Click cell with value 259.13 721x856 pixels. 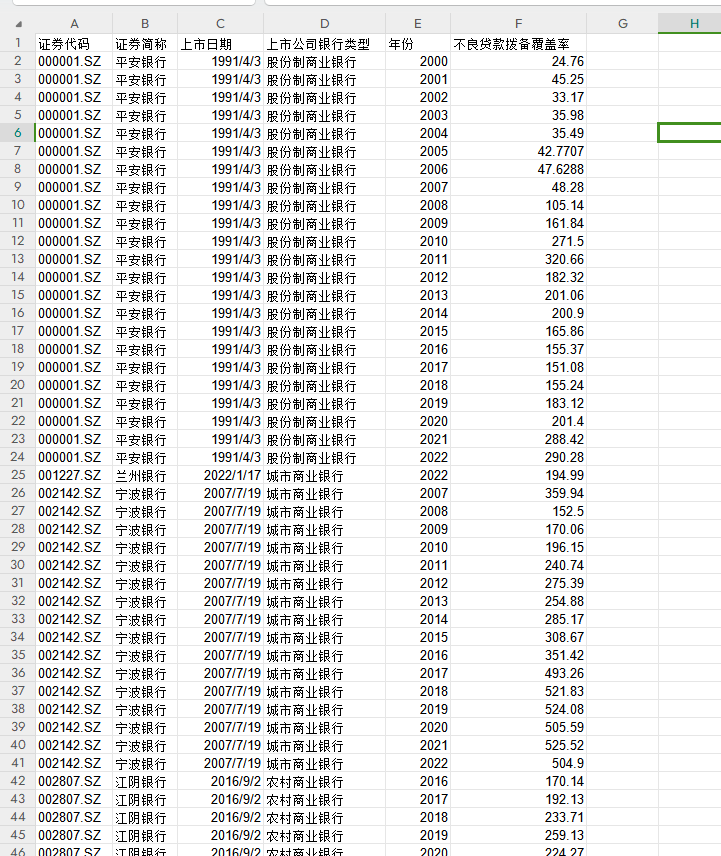[x=519, y=836]
